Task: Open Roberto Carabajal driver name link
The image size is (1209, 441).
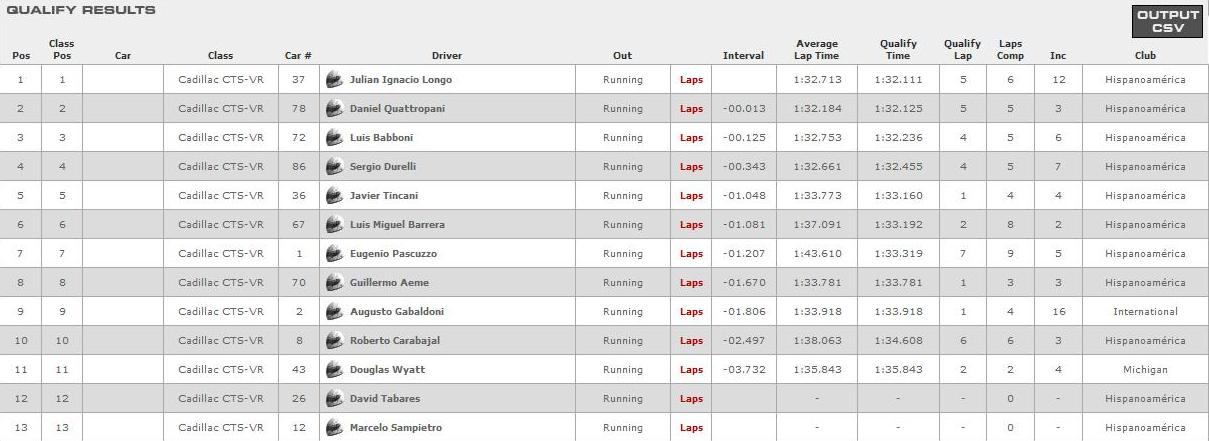Action: [395, 341]
